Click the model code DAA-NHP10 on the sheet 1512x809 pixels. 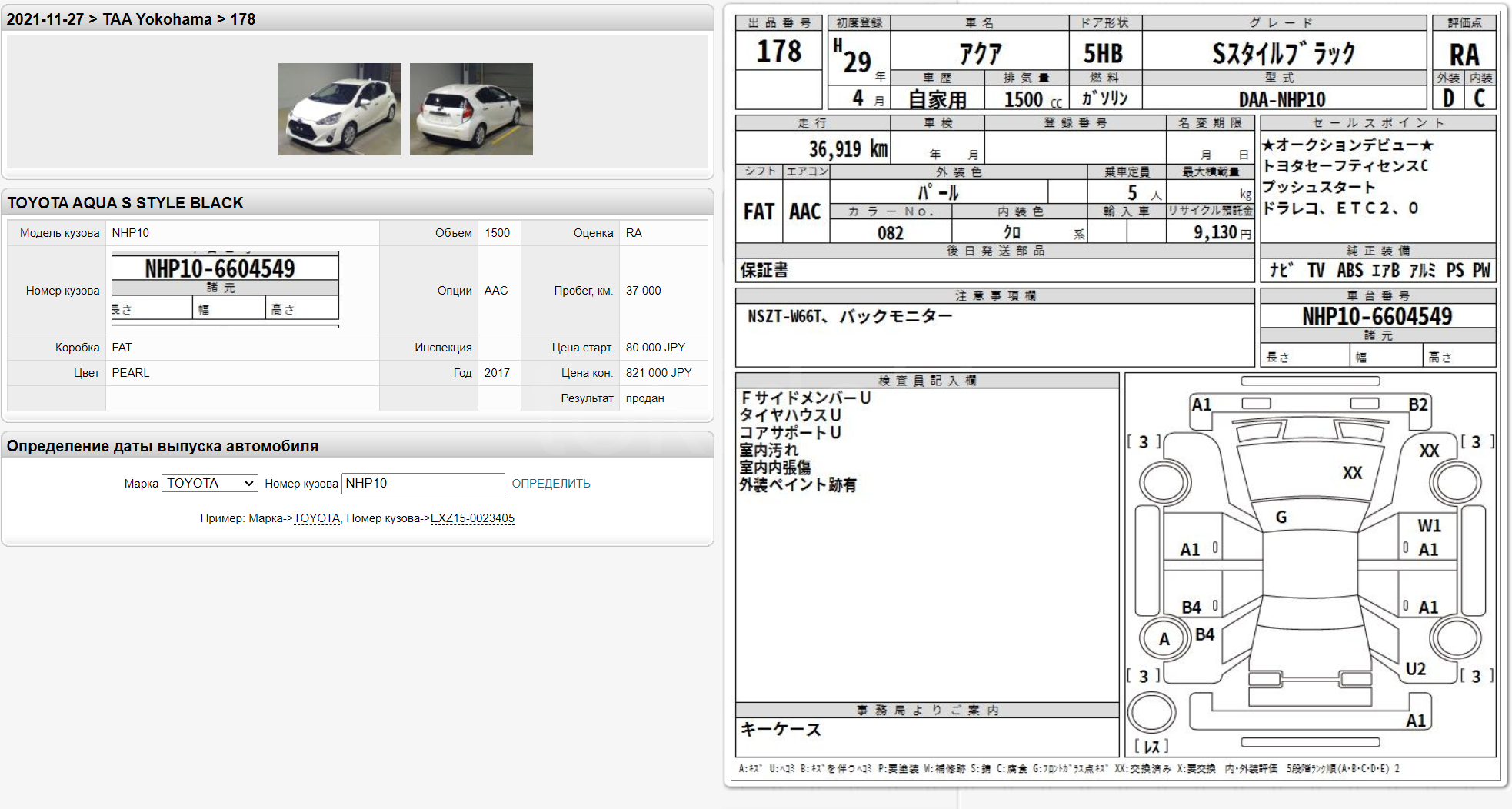tap(1282, 100)
